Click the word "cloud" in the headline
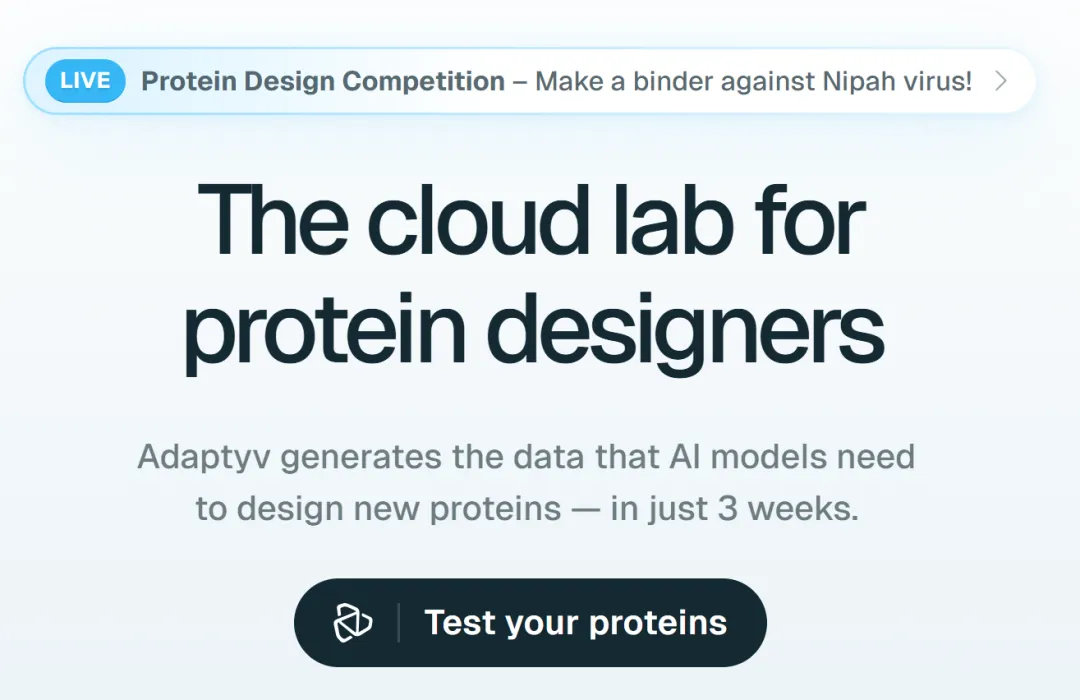1080x700 pixels. coord(479,221)
